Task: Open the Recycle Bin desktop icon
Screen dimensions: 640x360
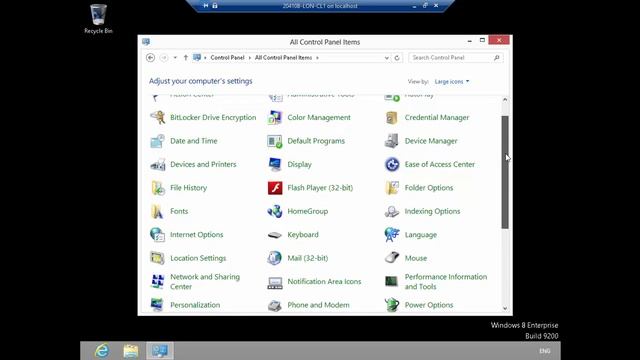Action: pos(98,18)
